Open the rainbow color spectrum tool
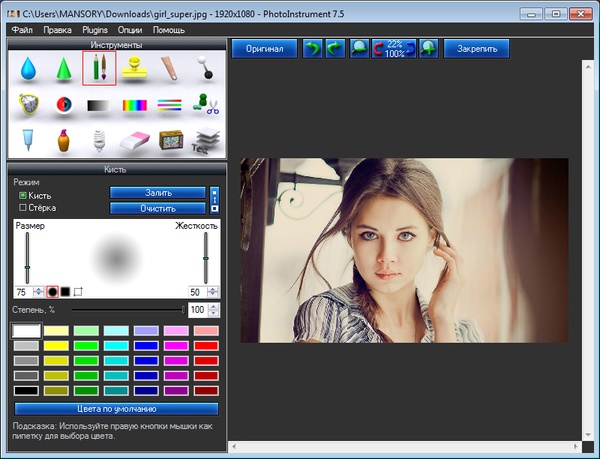The width and height of the screenshot is (600, 459). click(135, 105)
